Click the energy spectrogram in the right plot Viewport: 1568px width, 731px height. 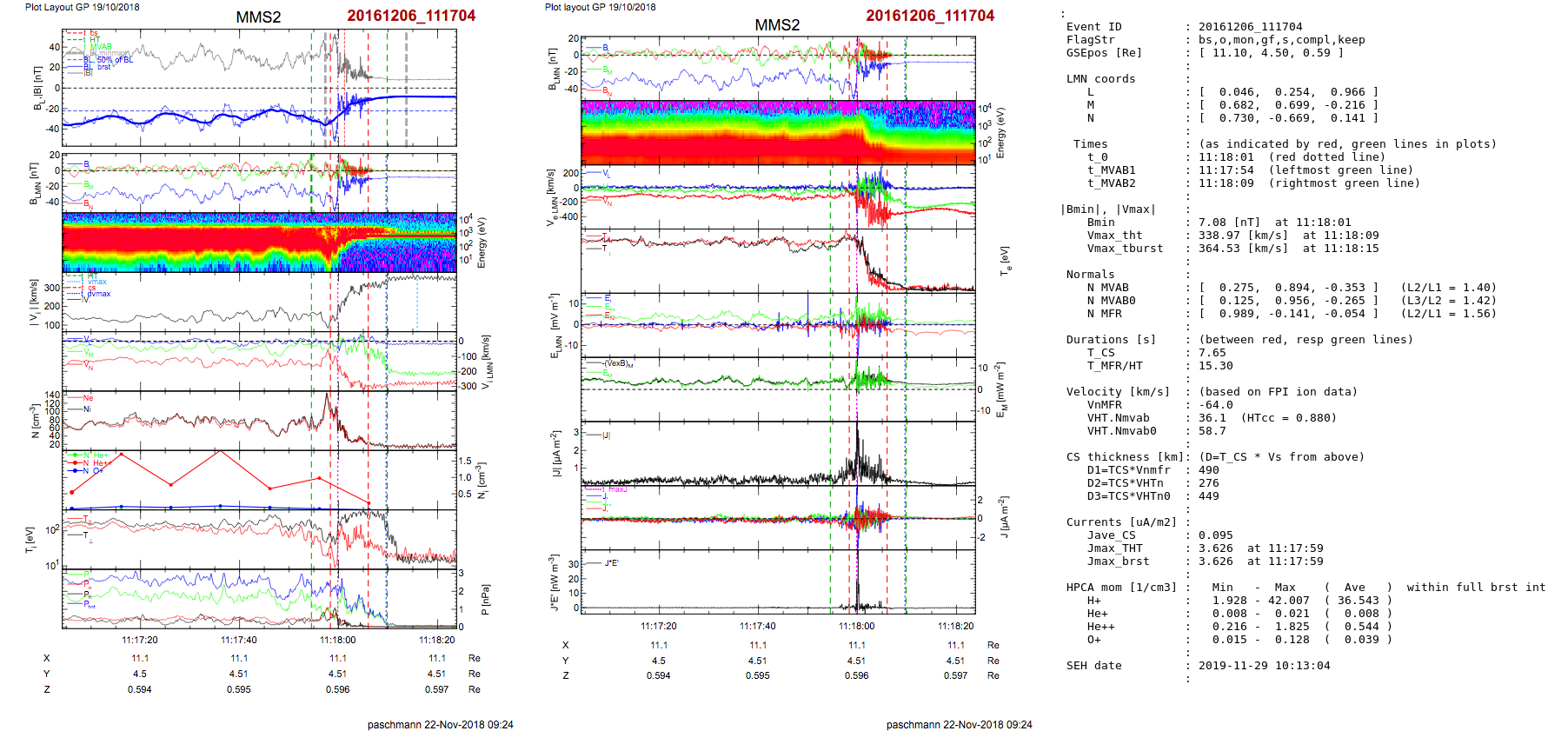pos(778,132)
